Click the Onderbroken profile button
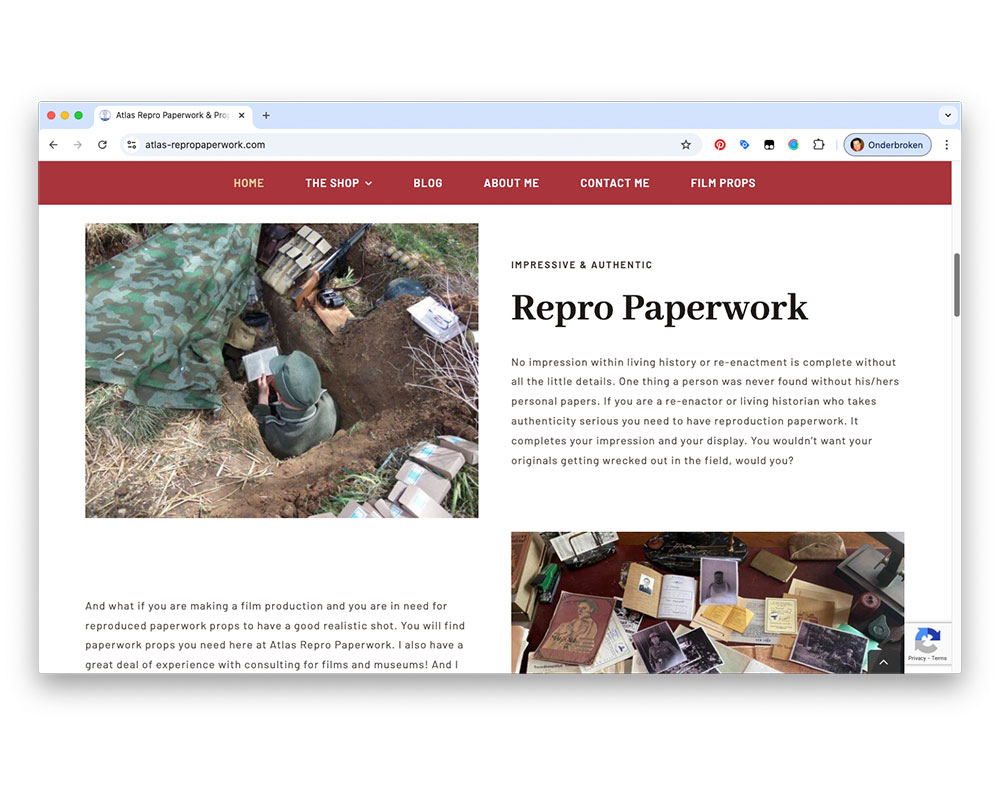Viewport: 1000px width, 800px height. [888, 145]
